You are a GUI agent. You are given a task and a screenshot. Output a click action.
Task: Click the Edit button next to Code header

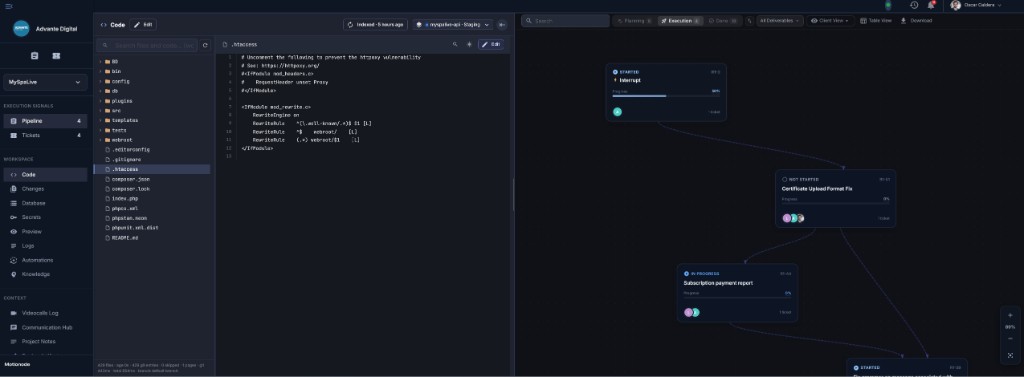coord(143,25)
